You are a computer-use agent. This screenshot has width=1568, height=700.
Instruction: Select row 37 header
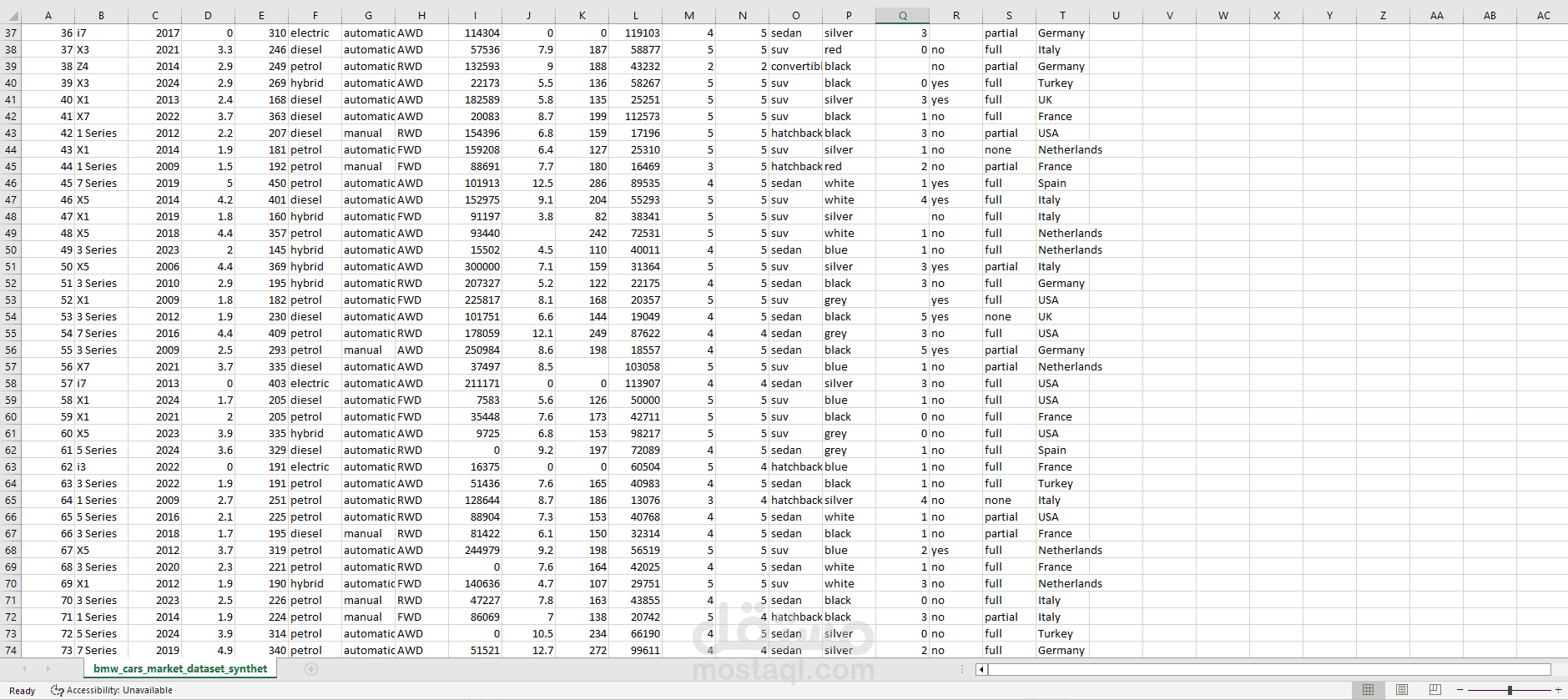[11, 33]
